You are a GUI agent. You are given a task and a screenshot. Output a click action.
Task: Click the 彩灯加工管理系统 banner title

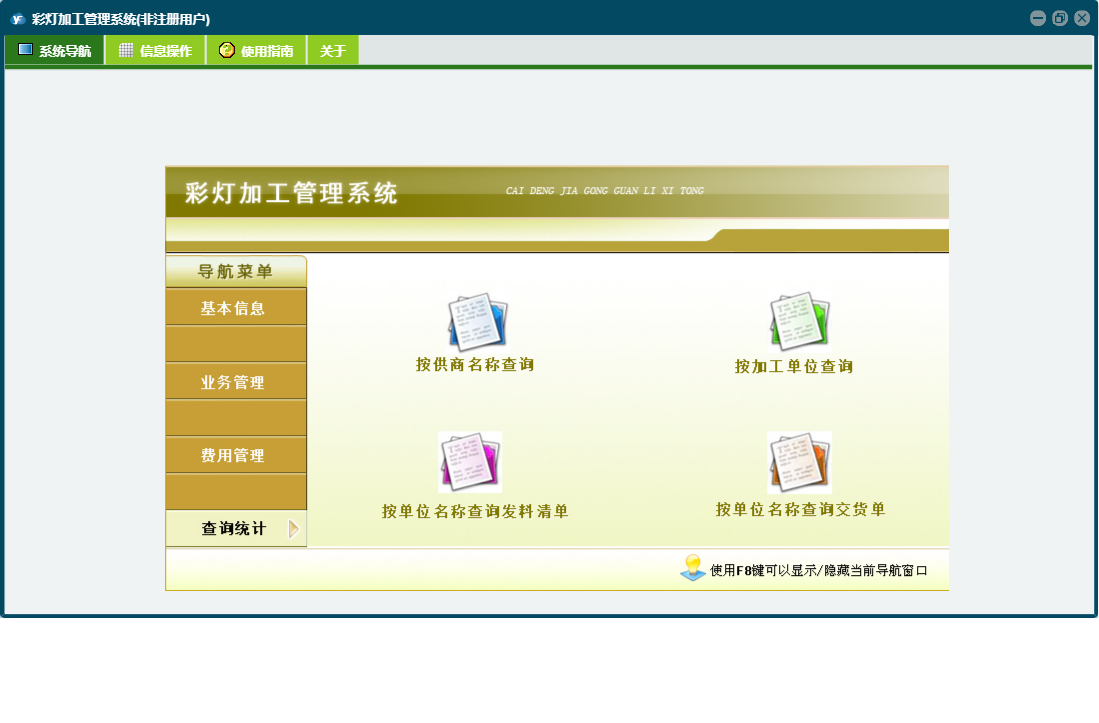click(292, 193)
